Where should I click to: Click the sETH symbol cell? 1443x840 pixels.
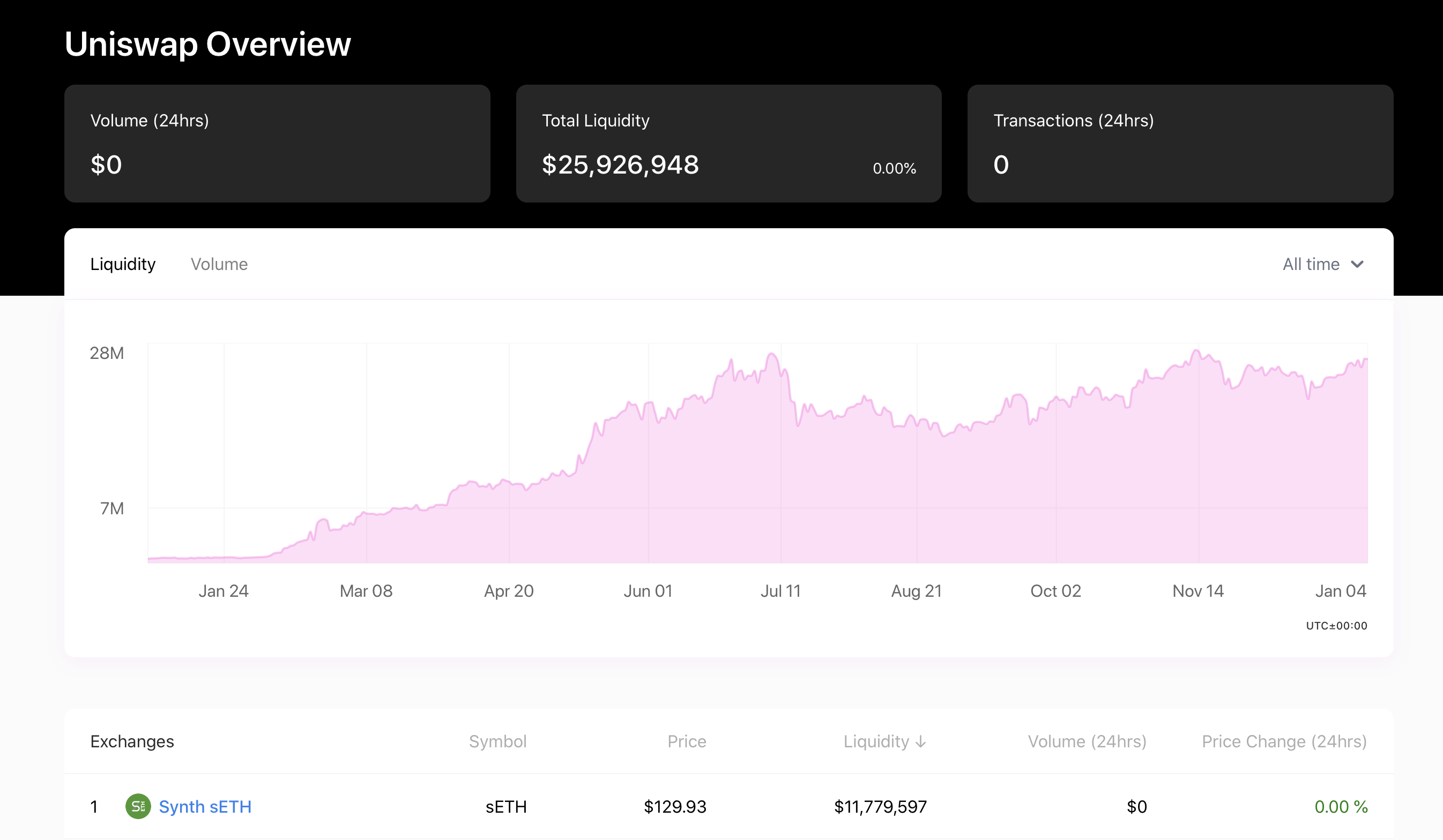[506, 806]
